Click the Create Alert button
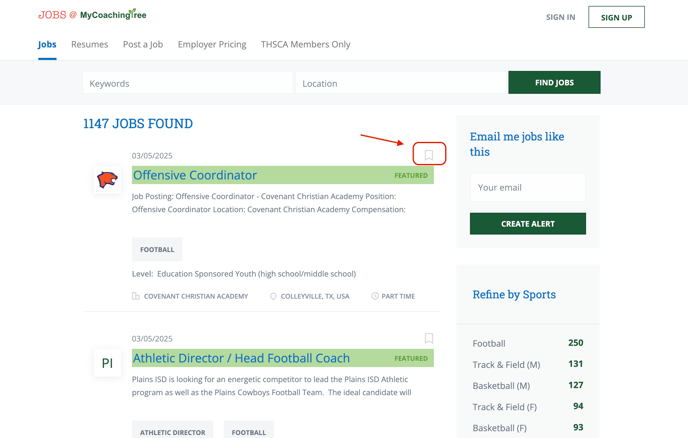The width and height of the screenshot is (688, 438). click(528, 224)
